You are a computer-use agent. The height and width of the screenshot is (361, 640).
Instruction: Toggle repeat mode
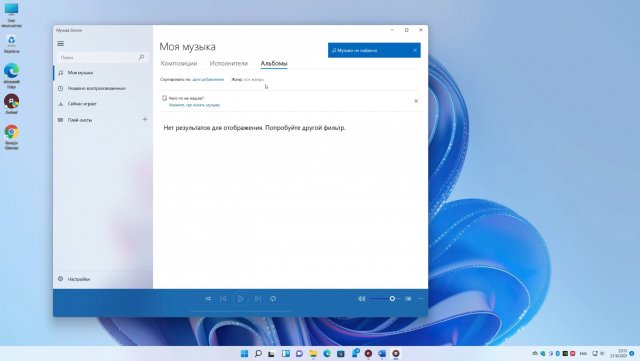pyautogui.click(x=273, y=299)
